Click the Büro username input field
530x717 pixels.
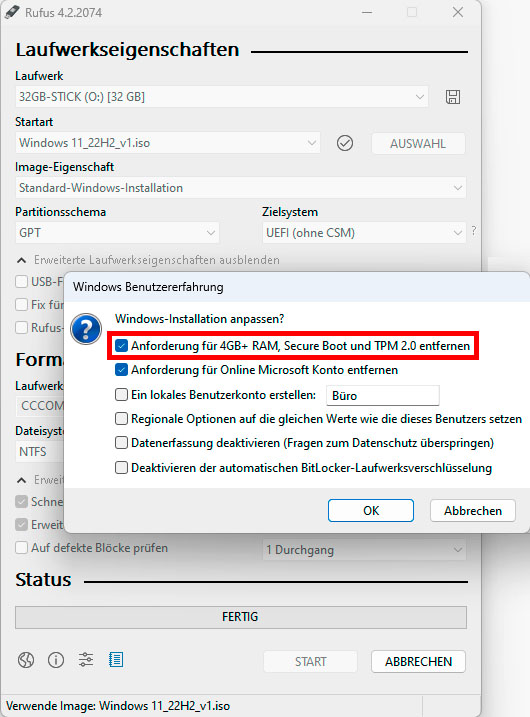[383, 396]
